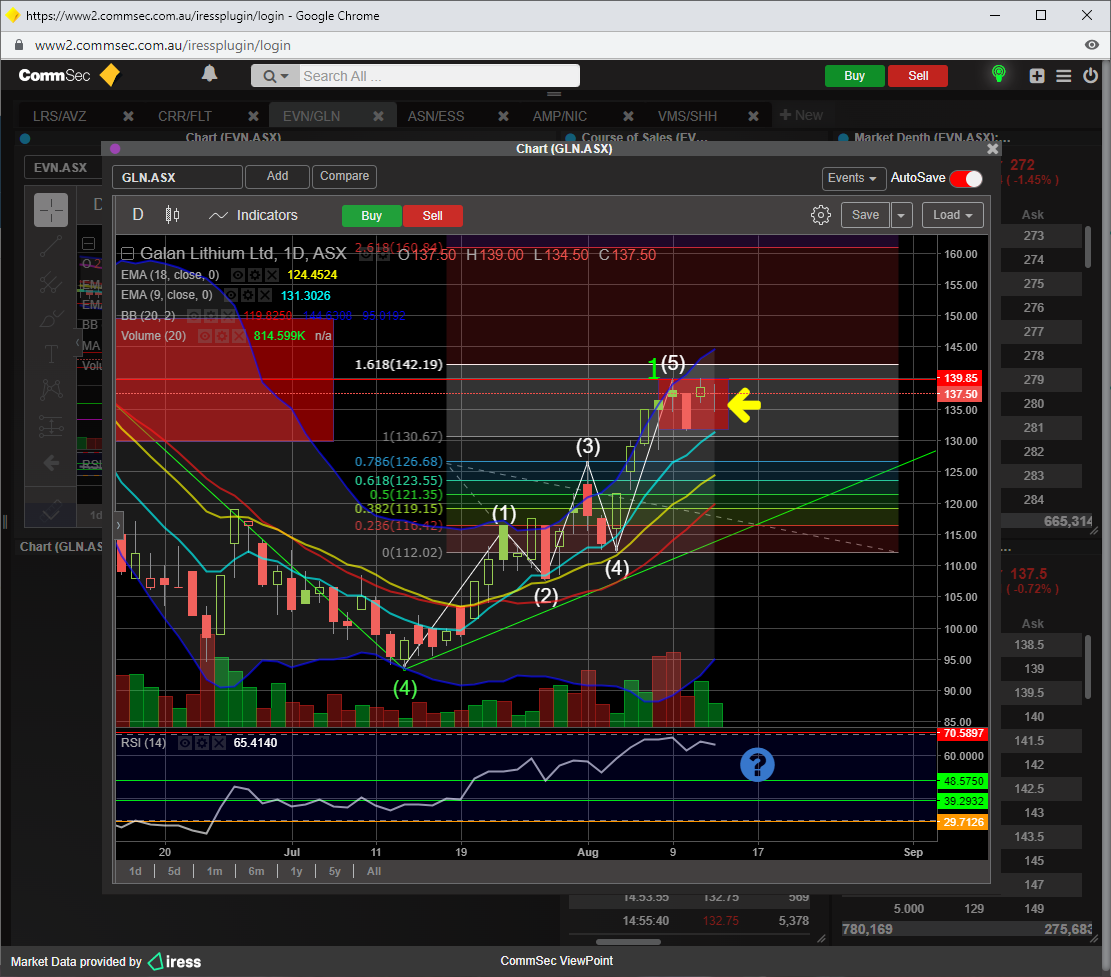Select the brush drawing tool
The image size is (1111, 977).
click(51, 318)
